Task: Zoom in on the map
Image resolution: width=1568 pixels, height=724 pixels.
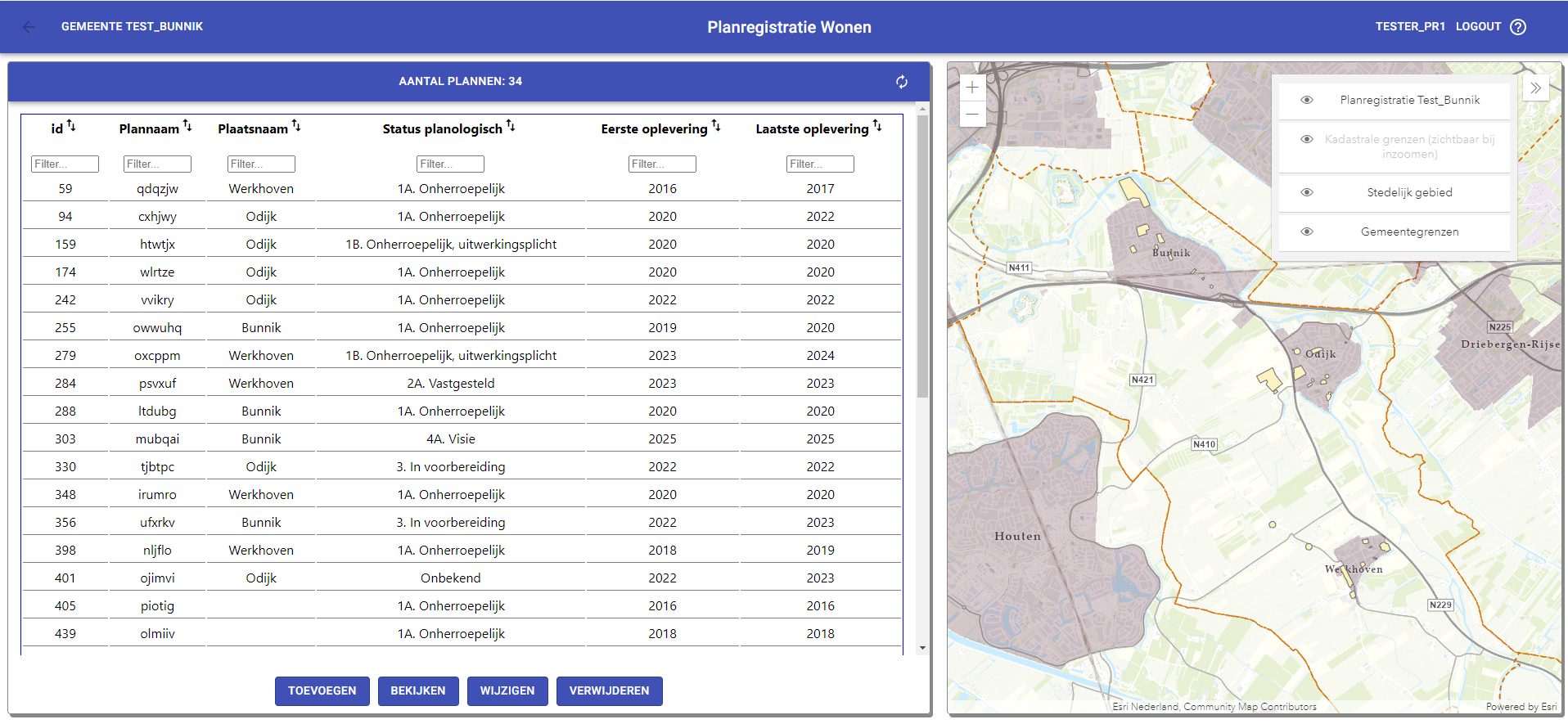Action: (x=972, y=88)
